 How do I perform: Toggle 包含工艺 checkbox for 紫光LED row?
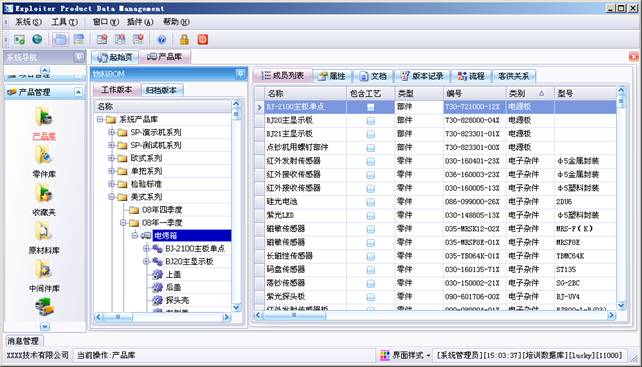click(x=371, y=215)
